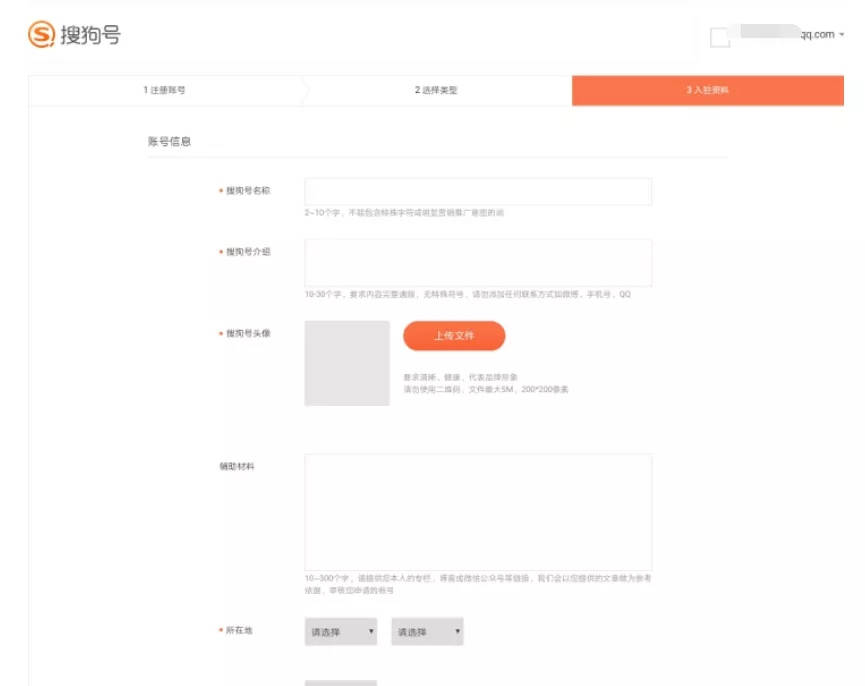This screenshot has width=865, height=686.
Task: Click the 搜狗号头像 avatar preview thumbnail
Action: pos(347,363)
